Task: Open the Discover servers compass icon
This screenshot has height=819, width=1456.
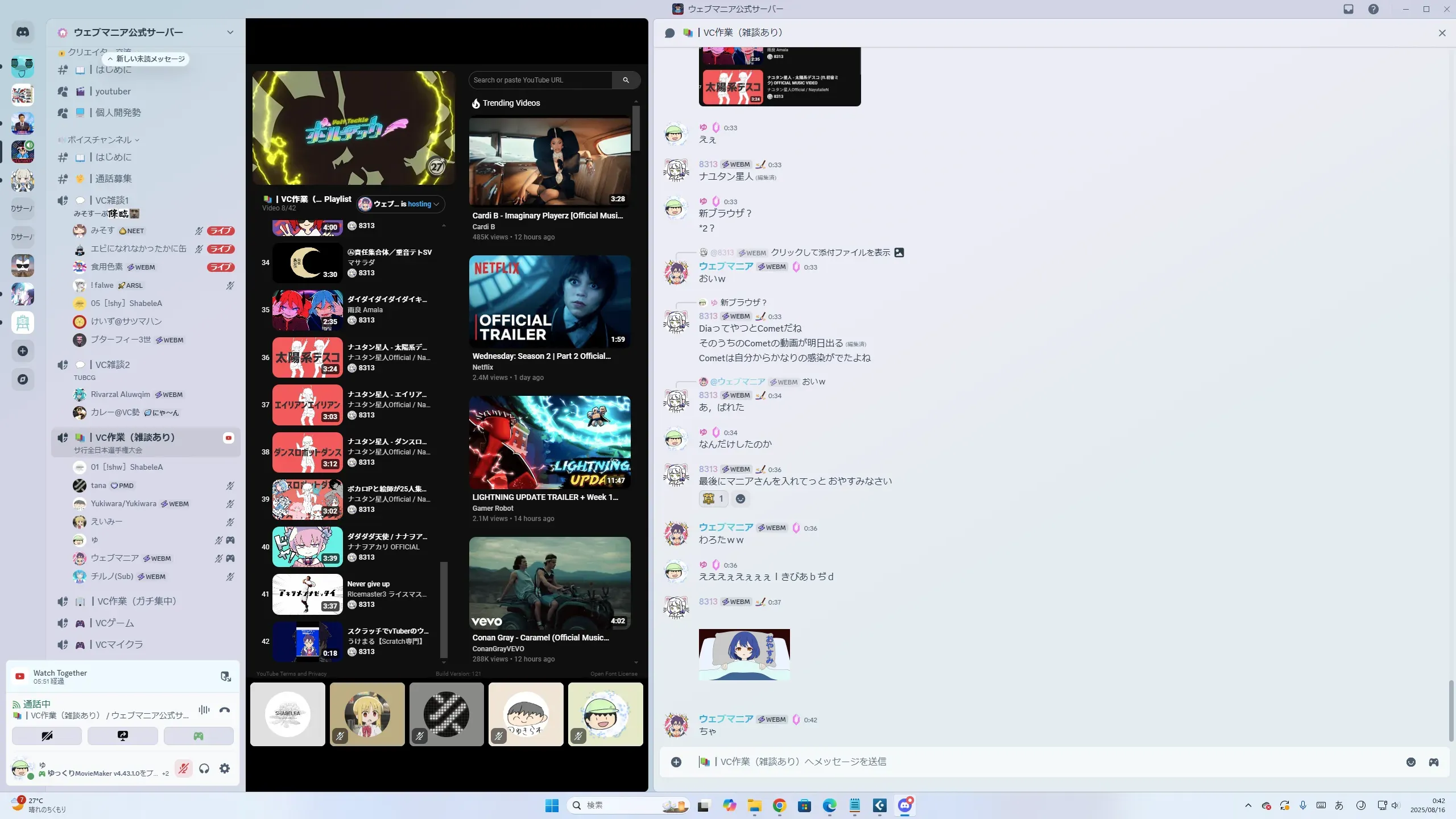Action: [x=23, y=379]
